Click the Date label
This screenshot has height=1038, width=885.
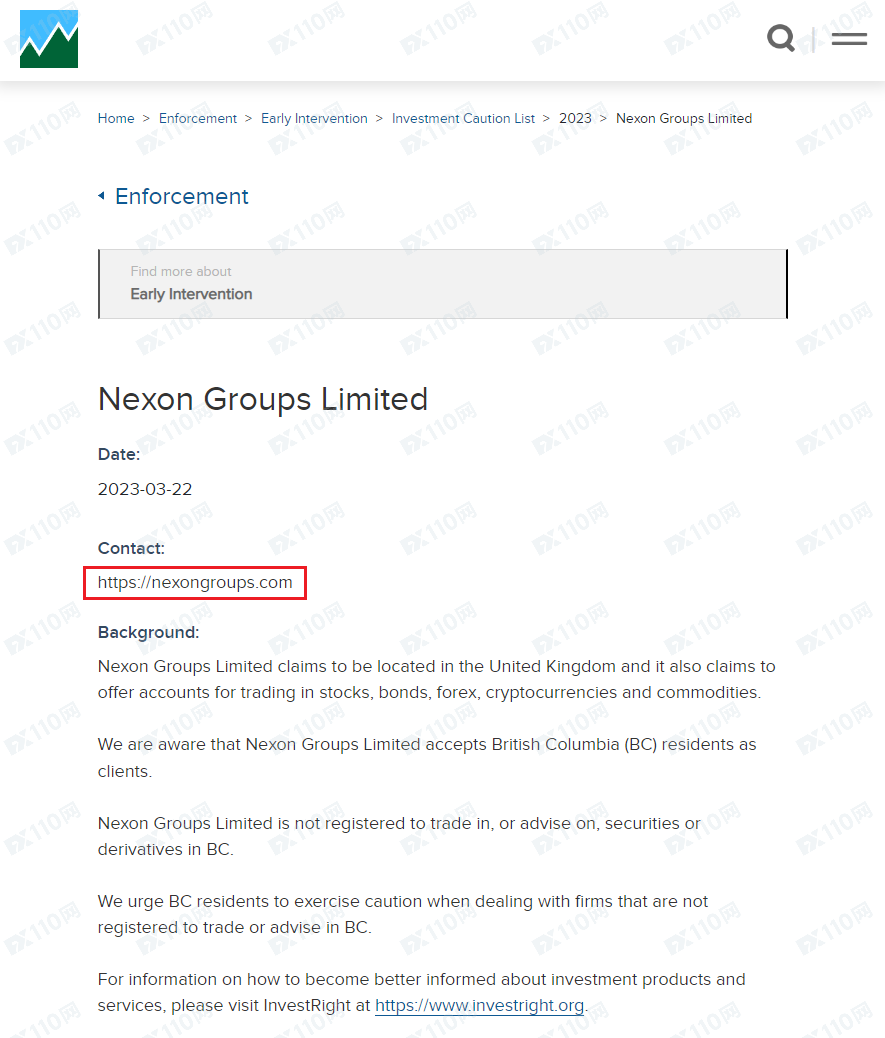(x=118, y=454)
